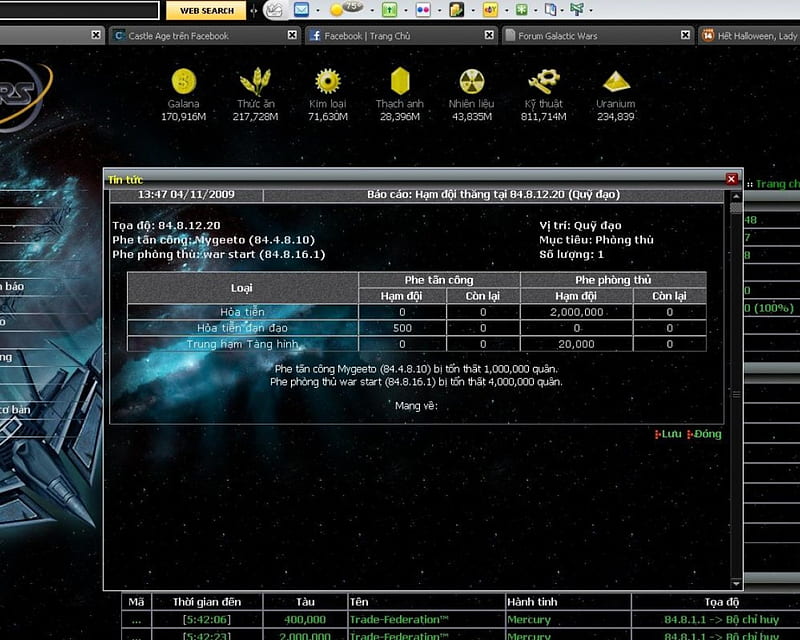This screenshot has width=800, height=640.
Task: Click the green up-arrow toolbar icon
Action: (x=389, y=10)
